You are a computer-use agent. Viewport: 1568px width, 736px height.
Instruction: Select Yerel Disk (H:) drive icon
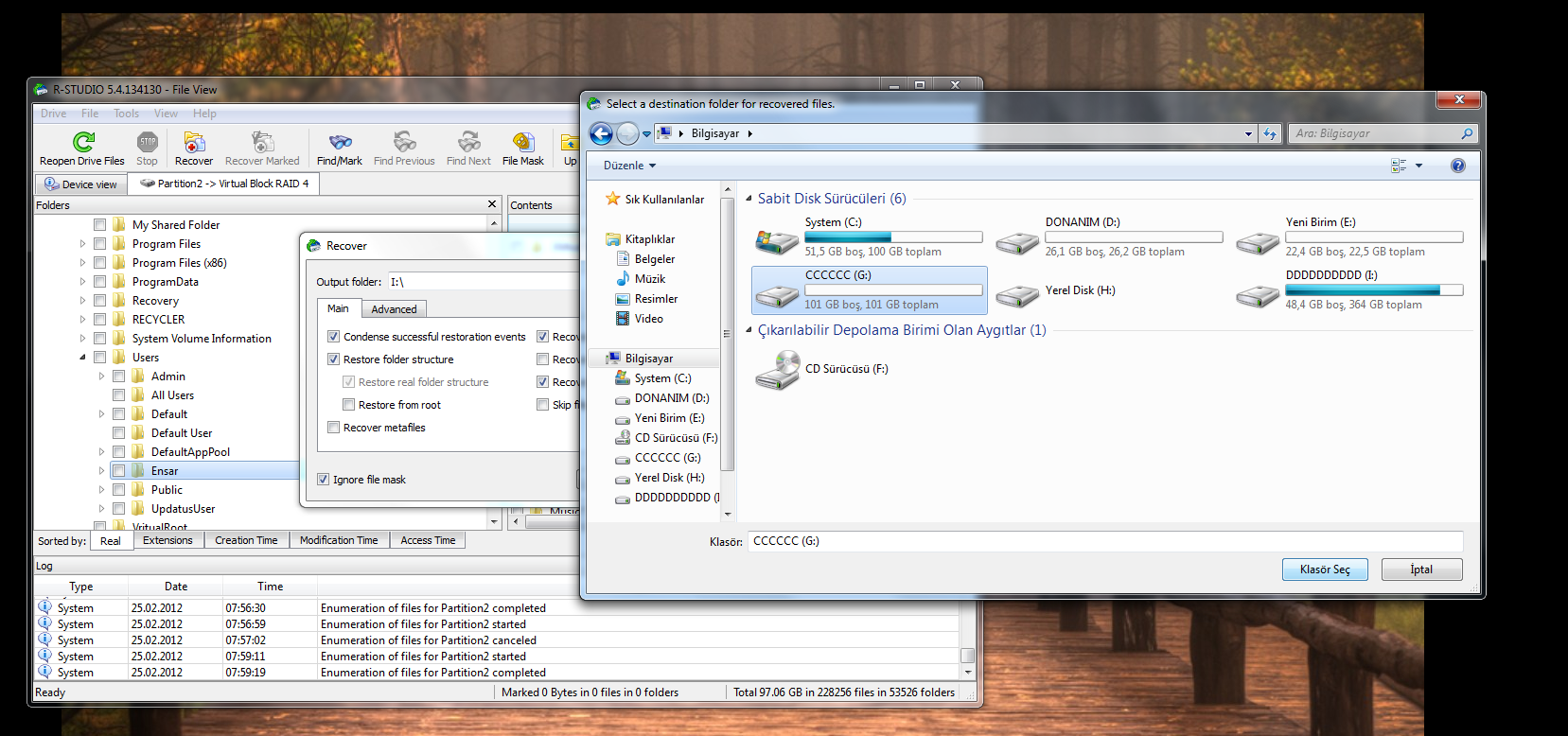(1017, 295)
